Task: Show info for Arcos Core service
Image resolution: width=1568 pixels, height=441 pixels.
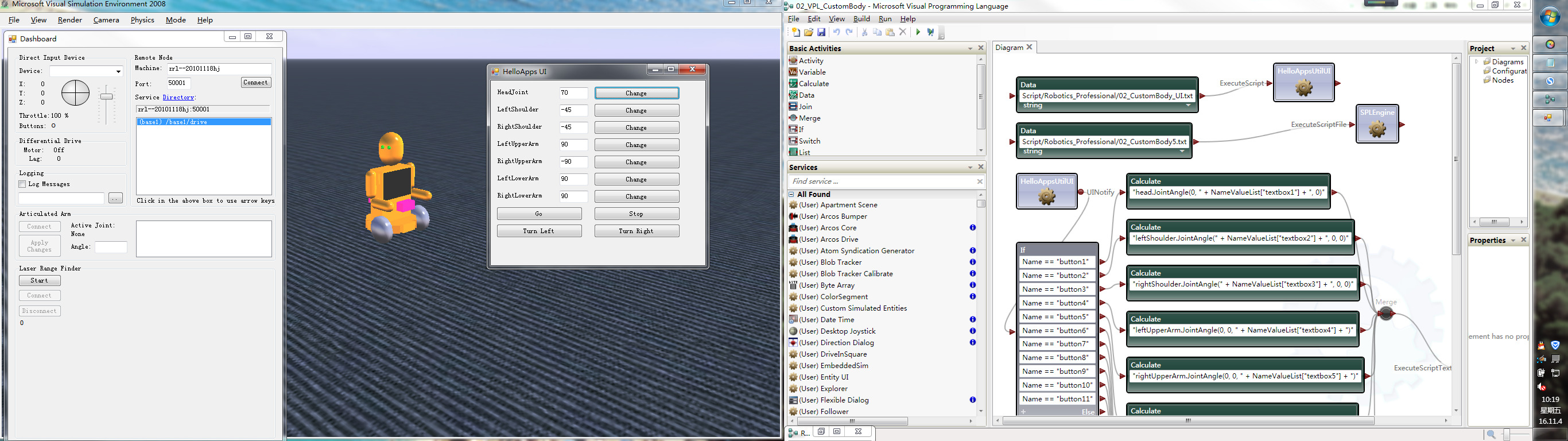Action: pyautogui.click(x=973, y=228)
